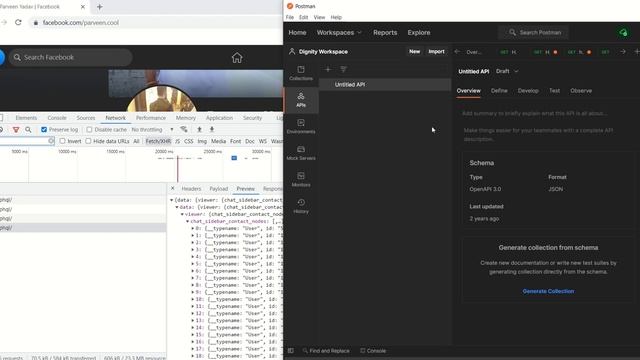Expand item 10 in contact nodes
This screenshot has width=640, height=360.
[x=193, y=299]
